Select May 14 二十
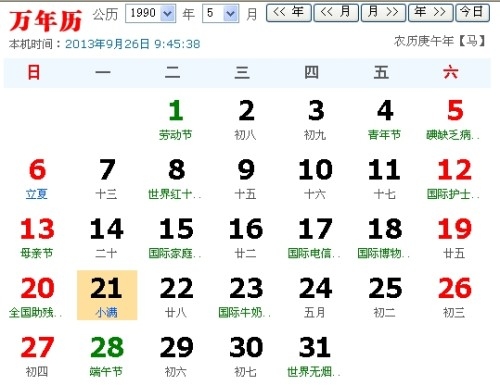The height and width of the screenshot is (385, 500). [x=107, y=238]
